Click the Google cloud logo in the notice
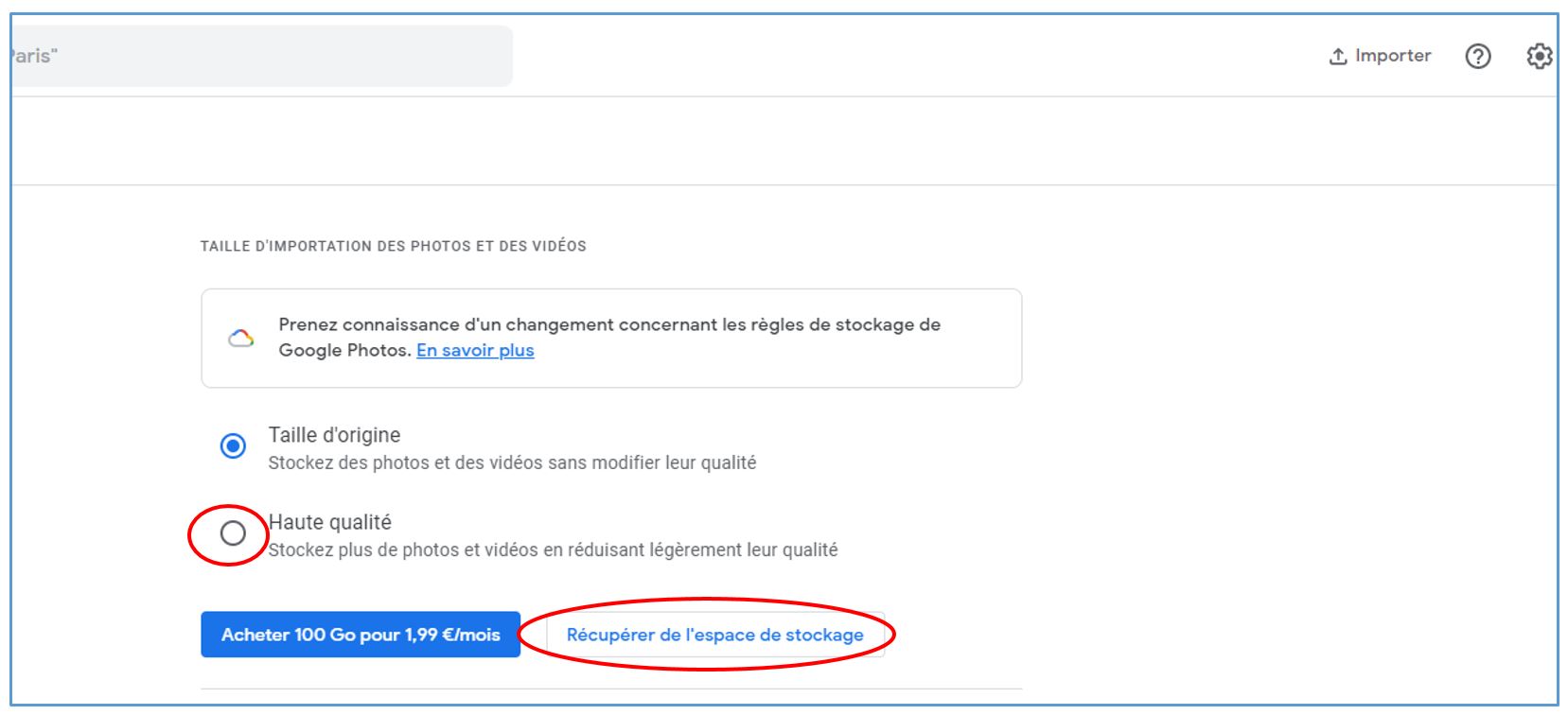The height and width of the screenshot is (715, 1568). (x=241, y=339)
